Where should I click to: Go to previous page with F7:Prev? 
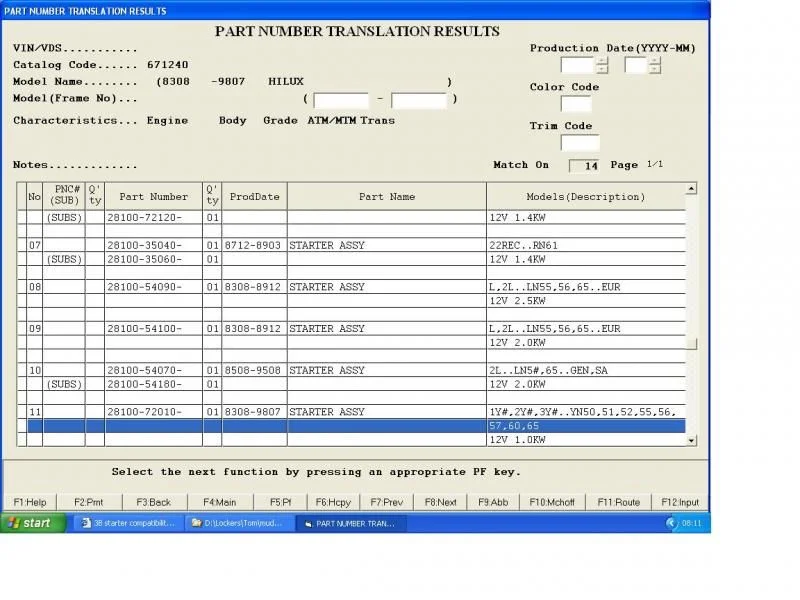point(387,502)
